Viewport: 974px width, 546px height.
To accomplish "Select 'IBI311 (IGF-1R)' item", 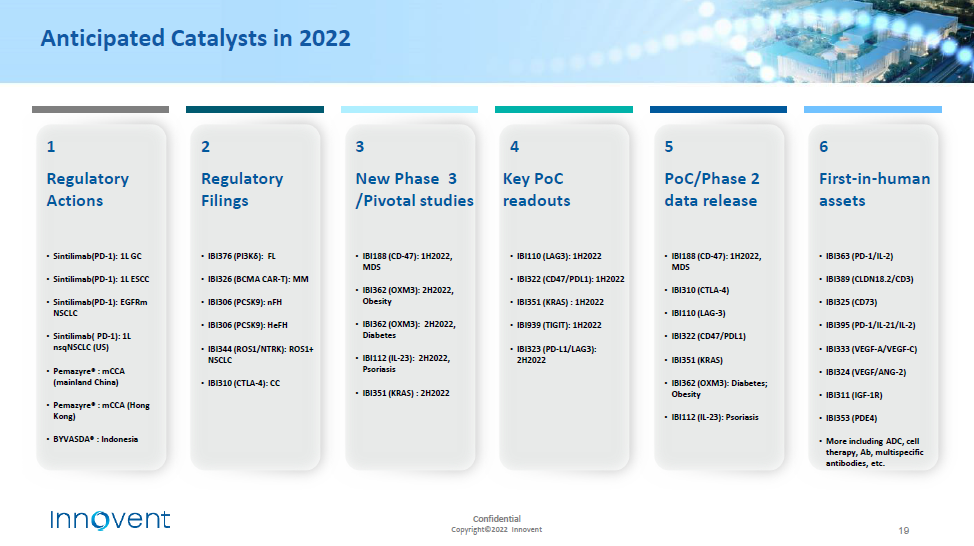I will (x=854, y=395).
